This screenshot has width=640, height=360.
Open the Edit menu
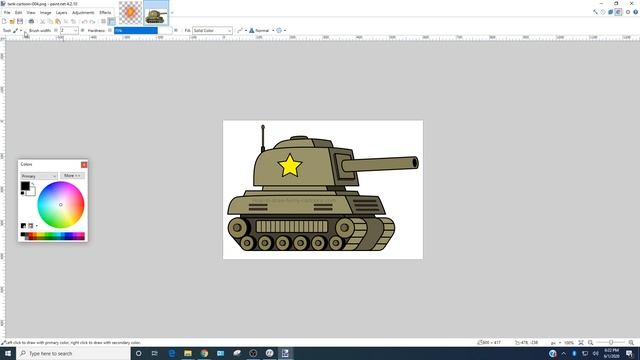tap(18, 13)
